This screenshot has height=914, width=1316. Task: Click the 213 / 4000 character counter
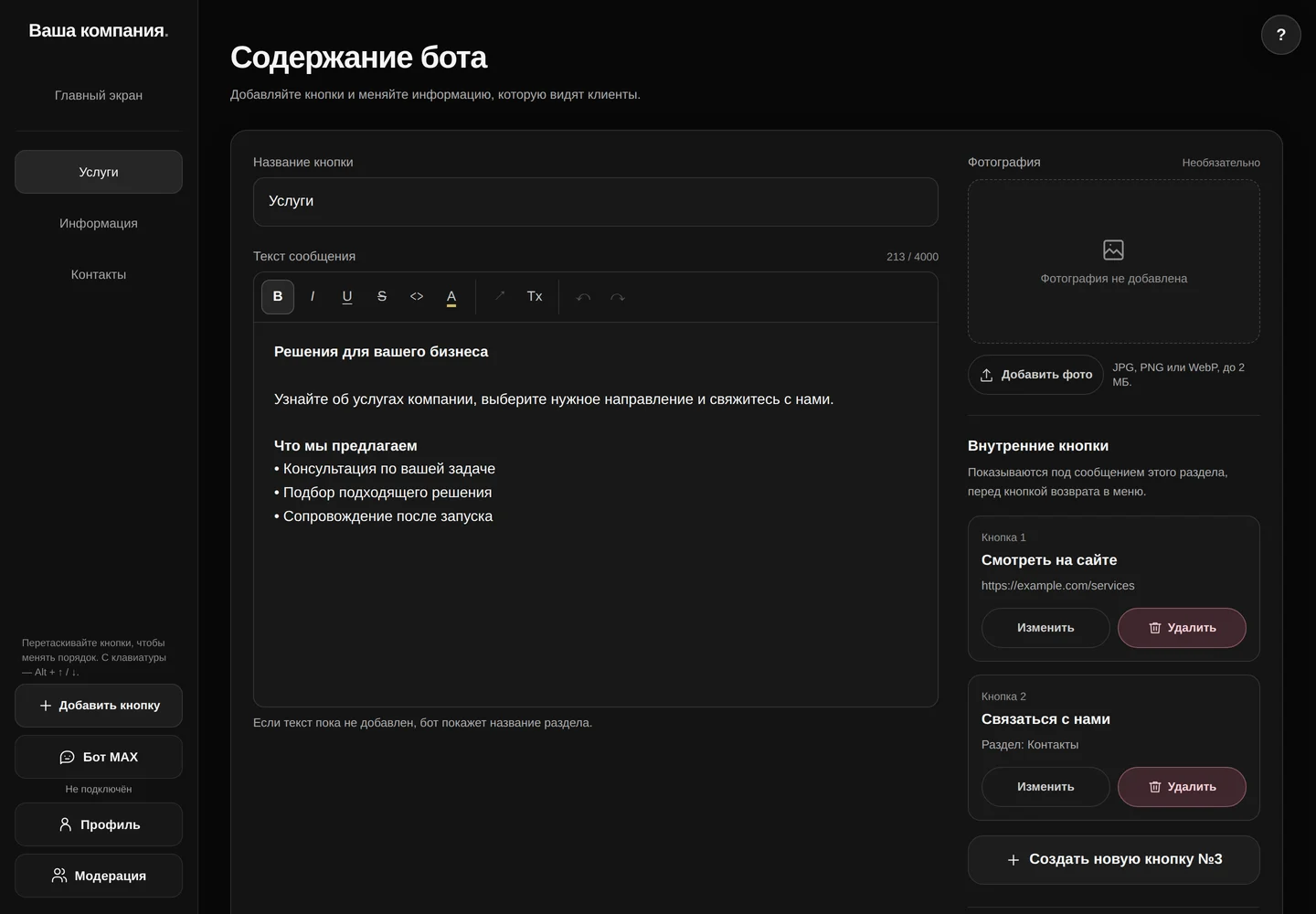[x=912, y=257]
